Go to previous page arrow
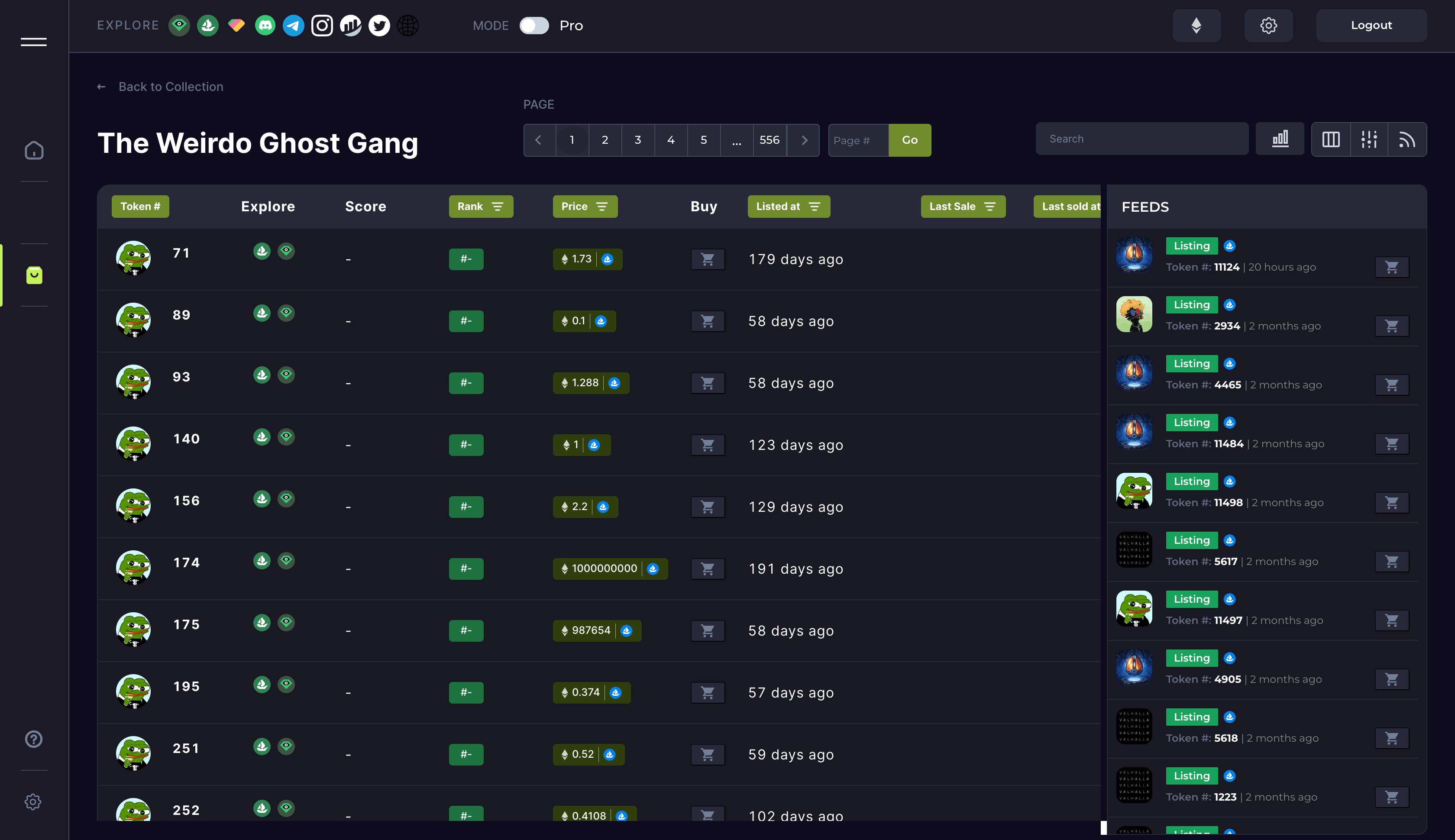 [x=539, y=140]
